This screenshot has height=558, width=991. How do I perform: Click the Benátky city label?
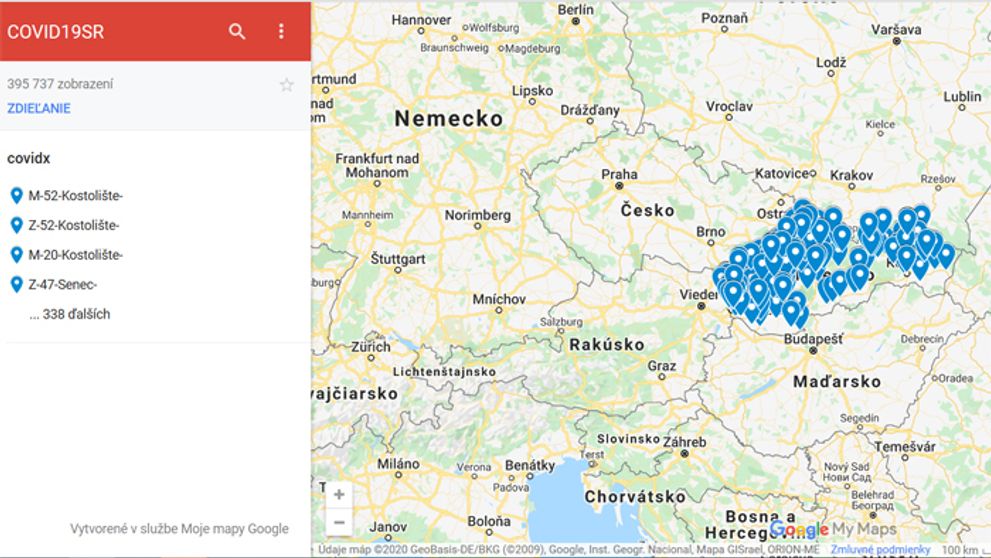(530, 465)
